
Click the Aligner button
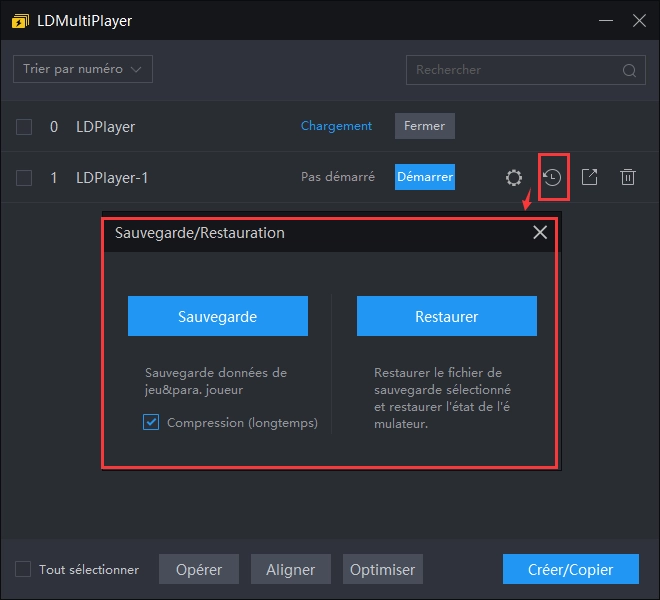tap(290, 569)
